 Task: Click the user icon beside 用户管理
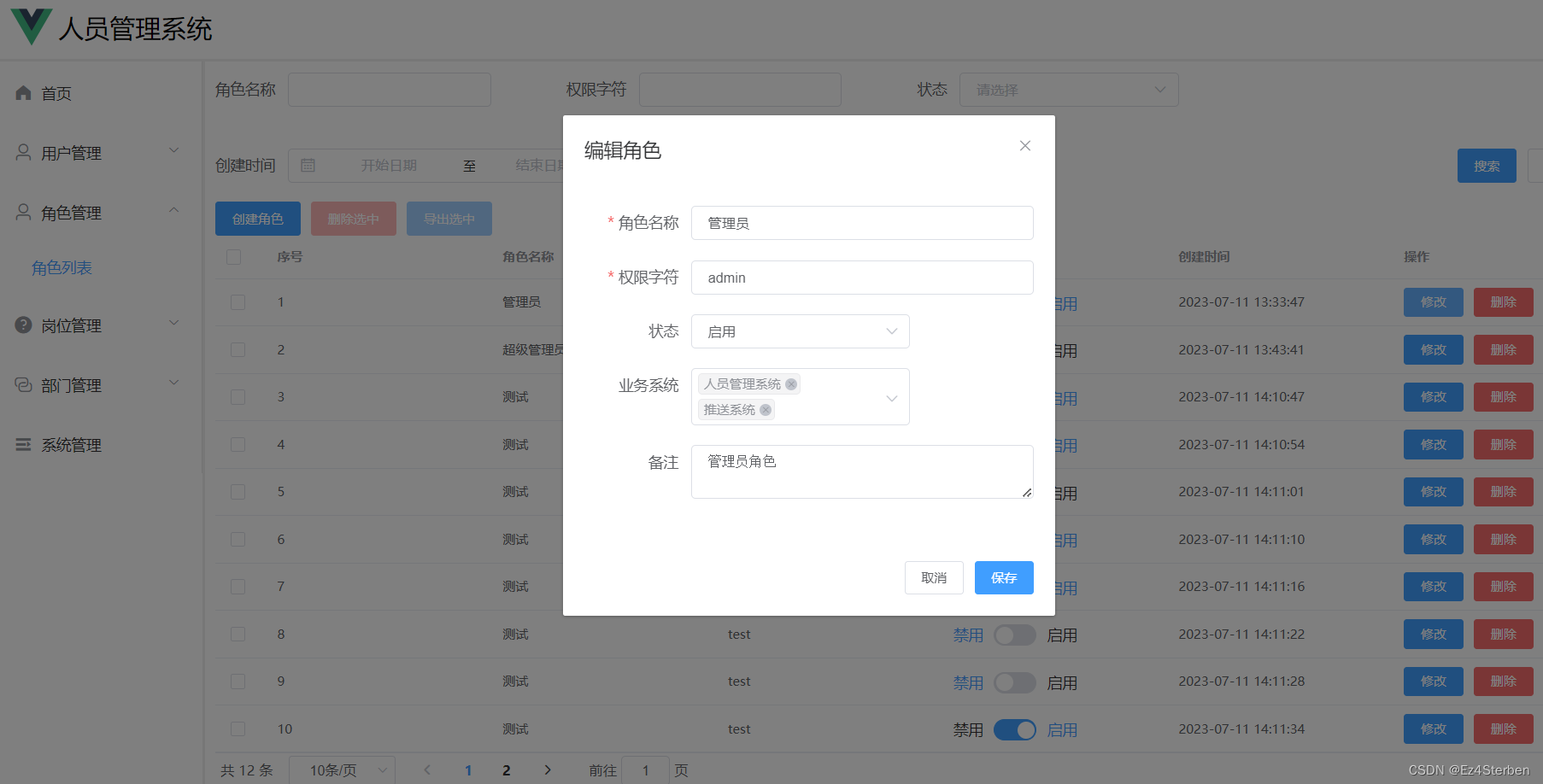click(23, 152)
